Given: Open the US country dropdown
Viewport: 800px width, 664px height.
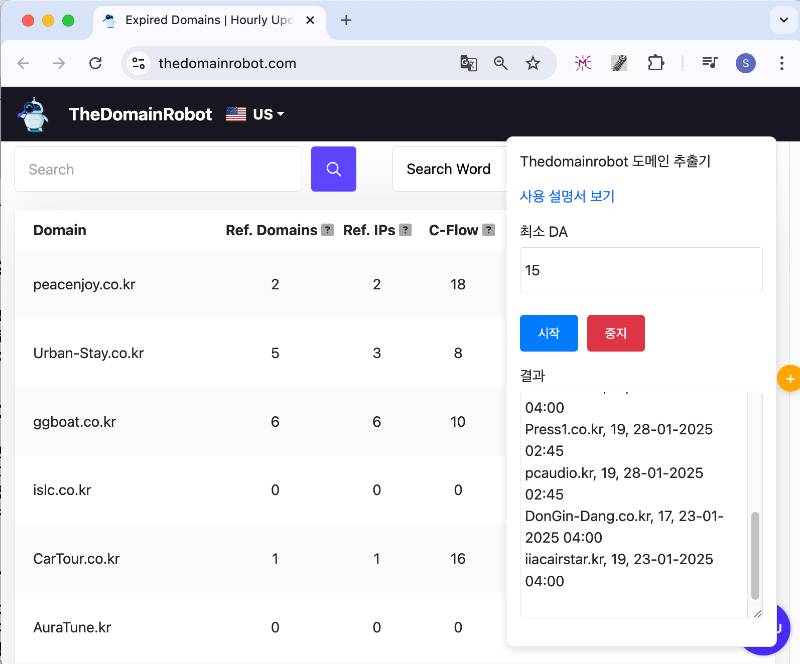Looking at the screenshot, I should click(x=255, y=114).
